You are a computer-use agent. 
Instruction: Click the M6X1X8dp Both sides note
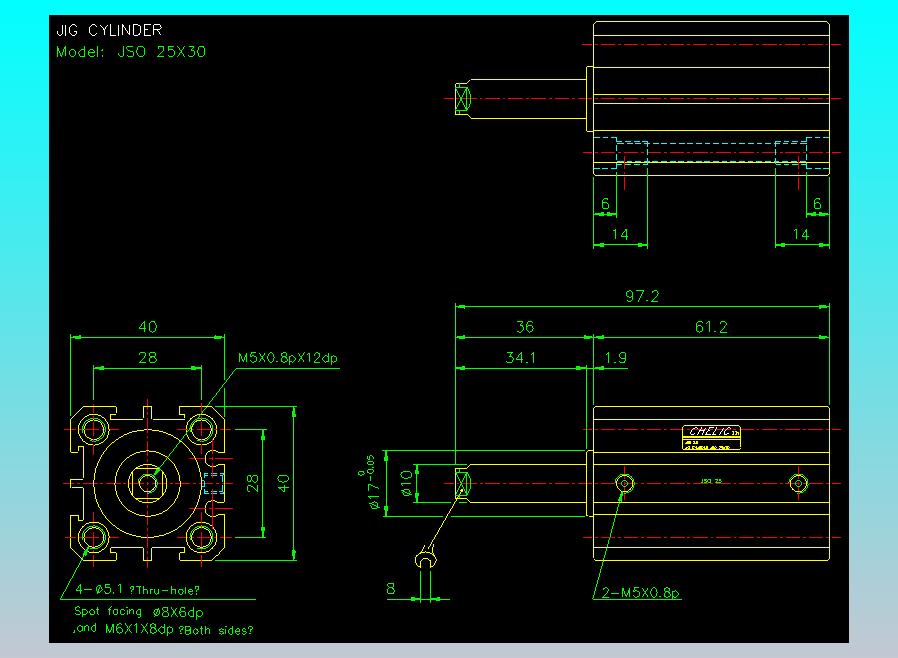[165, 630]
